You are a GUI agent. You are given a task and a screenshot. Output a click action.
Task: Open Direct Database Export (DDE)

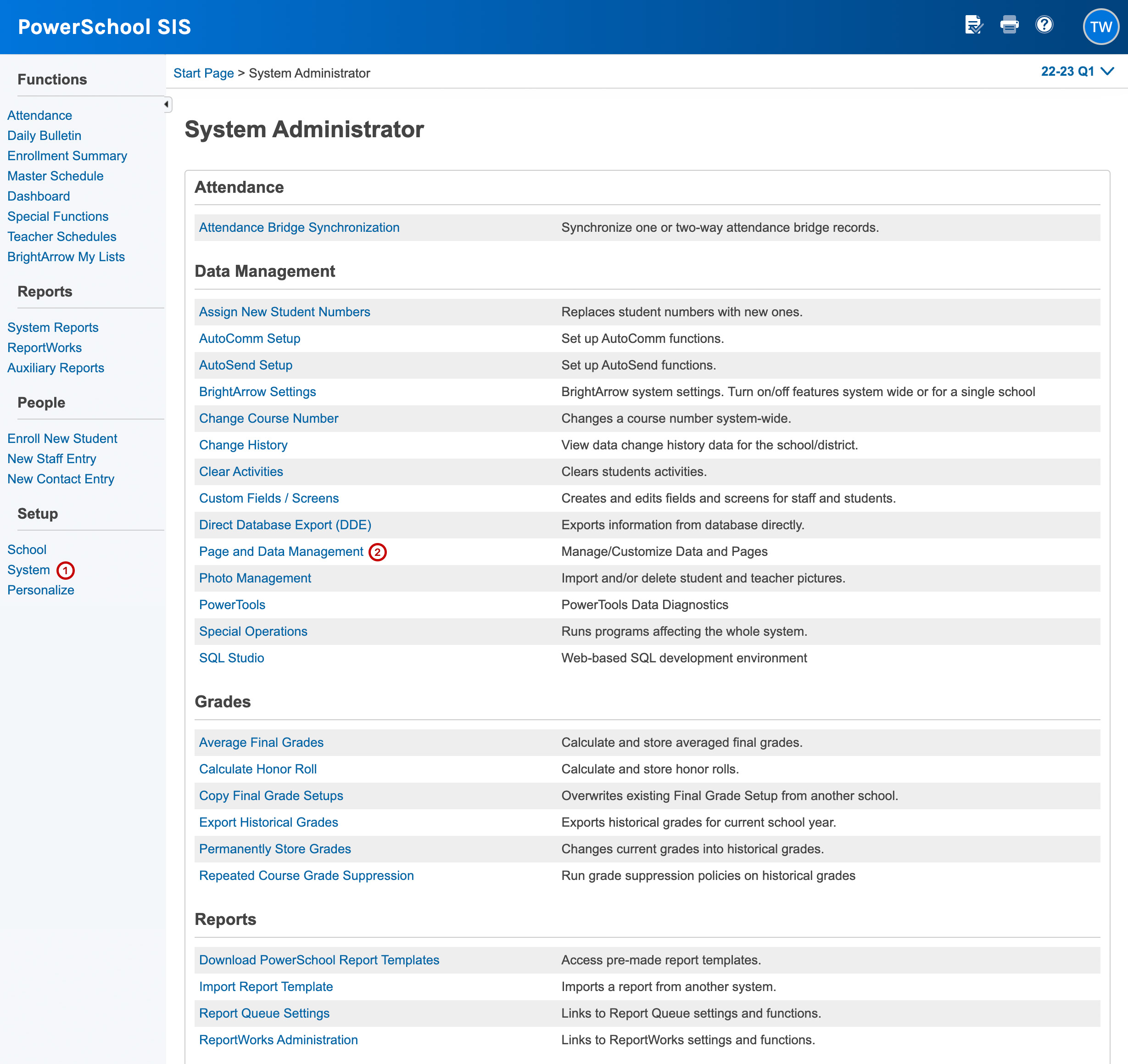click(x=285, y=525)
